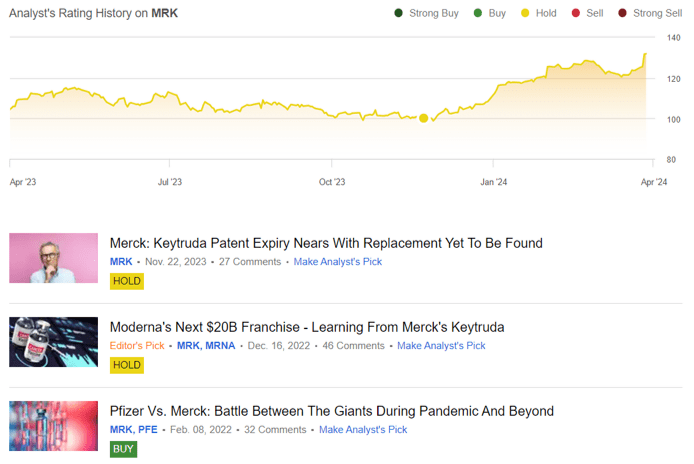Click the Sell legend red dot

click(x=575, y=13)
